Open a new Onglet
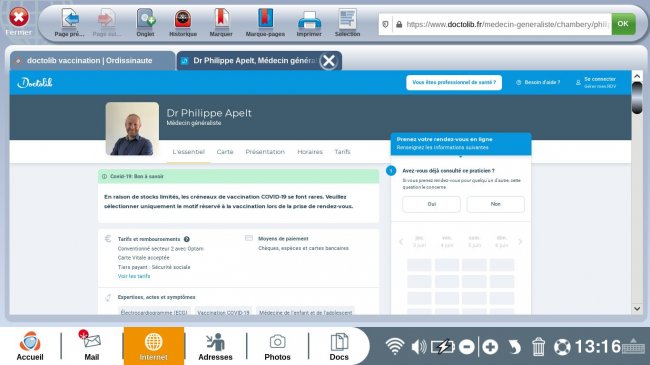 pyautogui.click(x=146, y=19)
